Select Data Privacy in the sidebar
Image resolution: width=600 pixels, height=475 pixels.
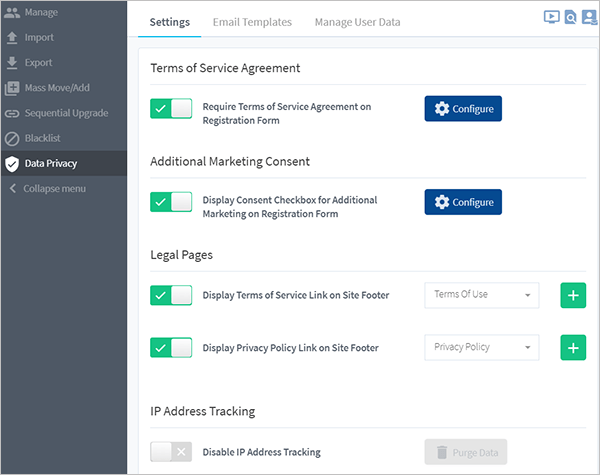(x=64, y=163)
